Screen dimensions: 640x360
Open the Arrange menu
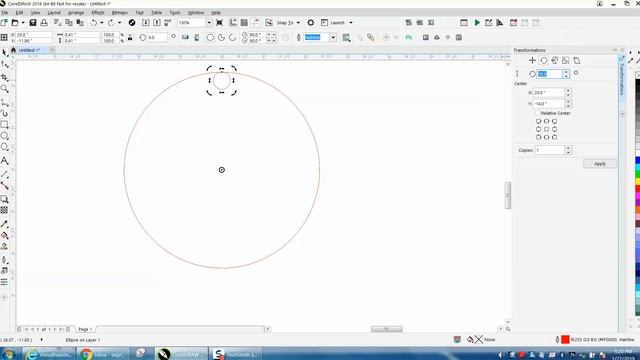click(76, 13)
